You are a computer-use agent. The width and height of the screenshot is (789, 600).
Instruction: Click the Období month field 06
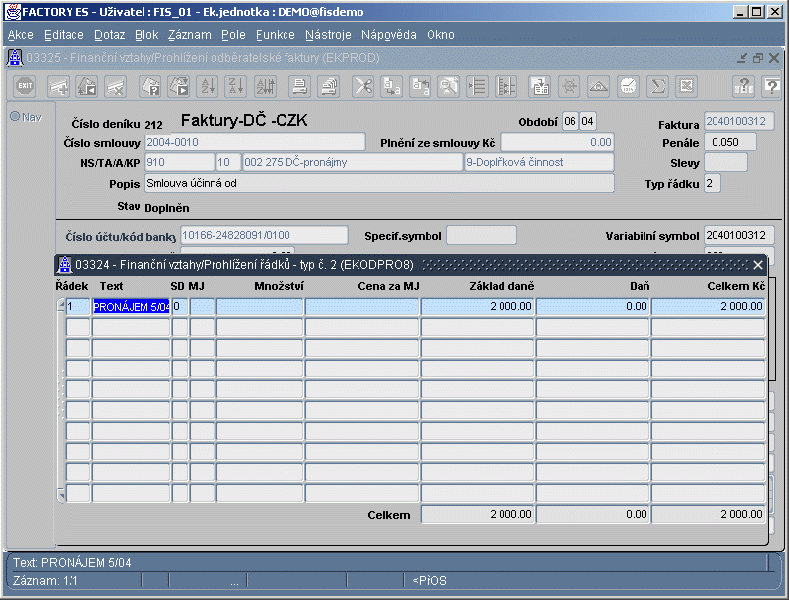[570, 121]
